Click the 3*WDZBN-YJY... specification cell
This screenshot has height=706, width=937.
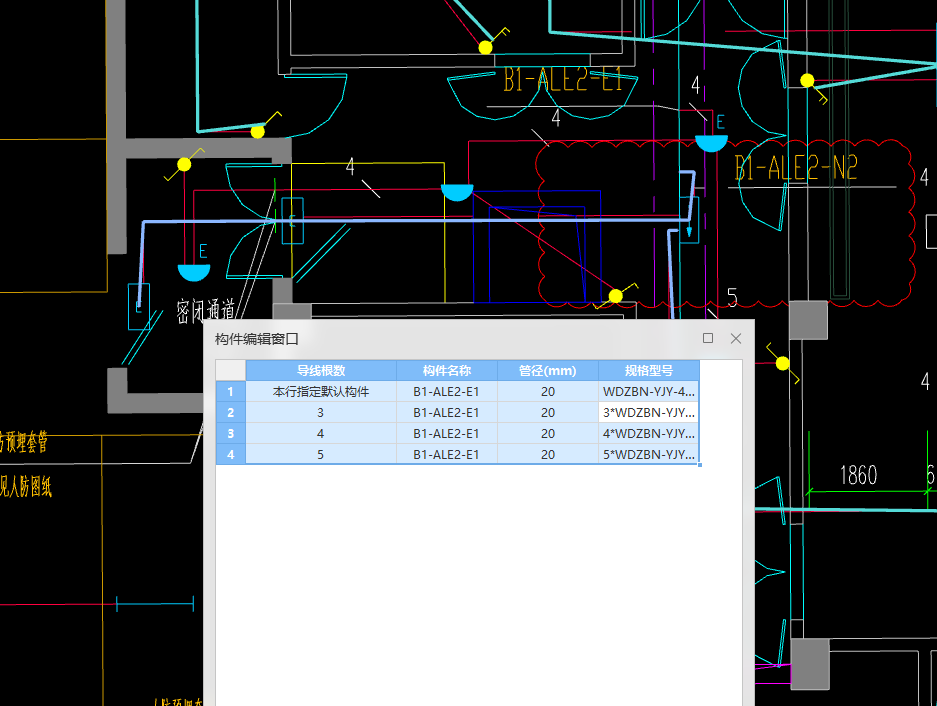pyautogui.click(x=649, y=412)
